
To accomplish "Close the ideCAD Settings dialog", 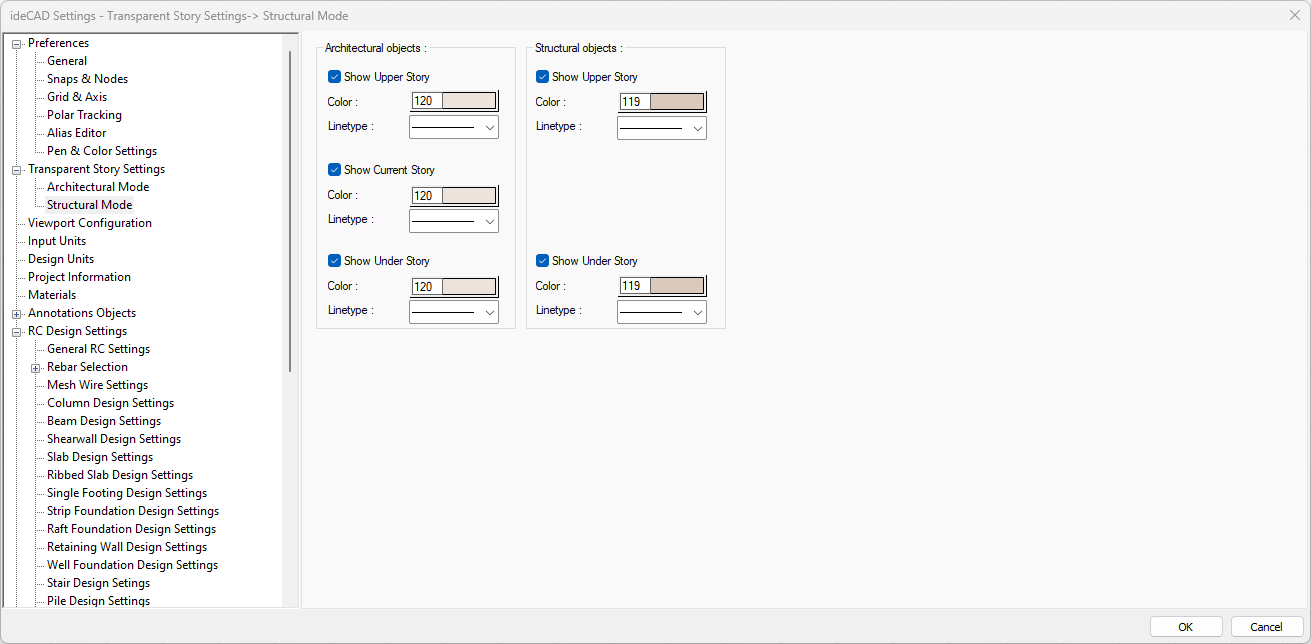I will pyautogui.click(x=1294, y=15).
